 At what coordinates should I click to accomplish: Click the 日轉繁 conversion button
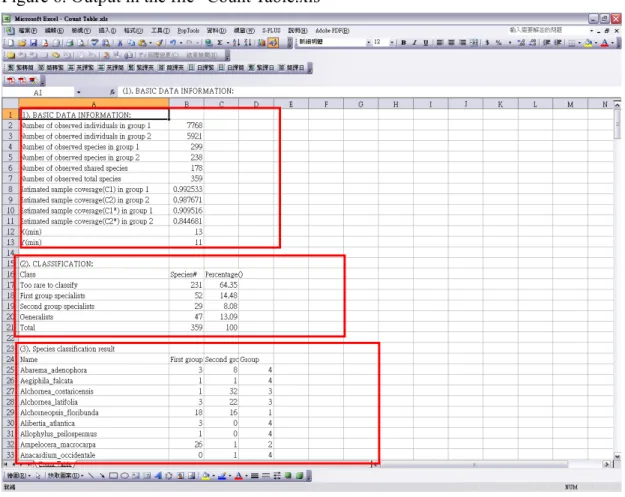coord(200,68)
